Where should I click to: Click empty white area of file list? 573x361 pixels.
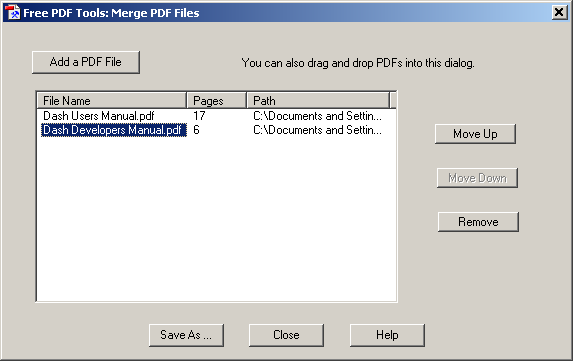point(216,219)
